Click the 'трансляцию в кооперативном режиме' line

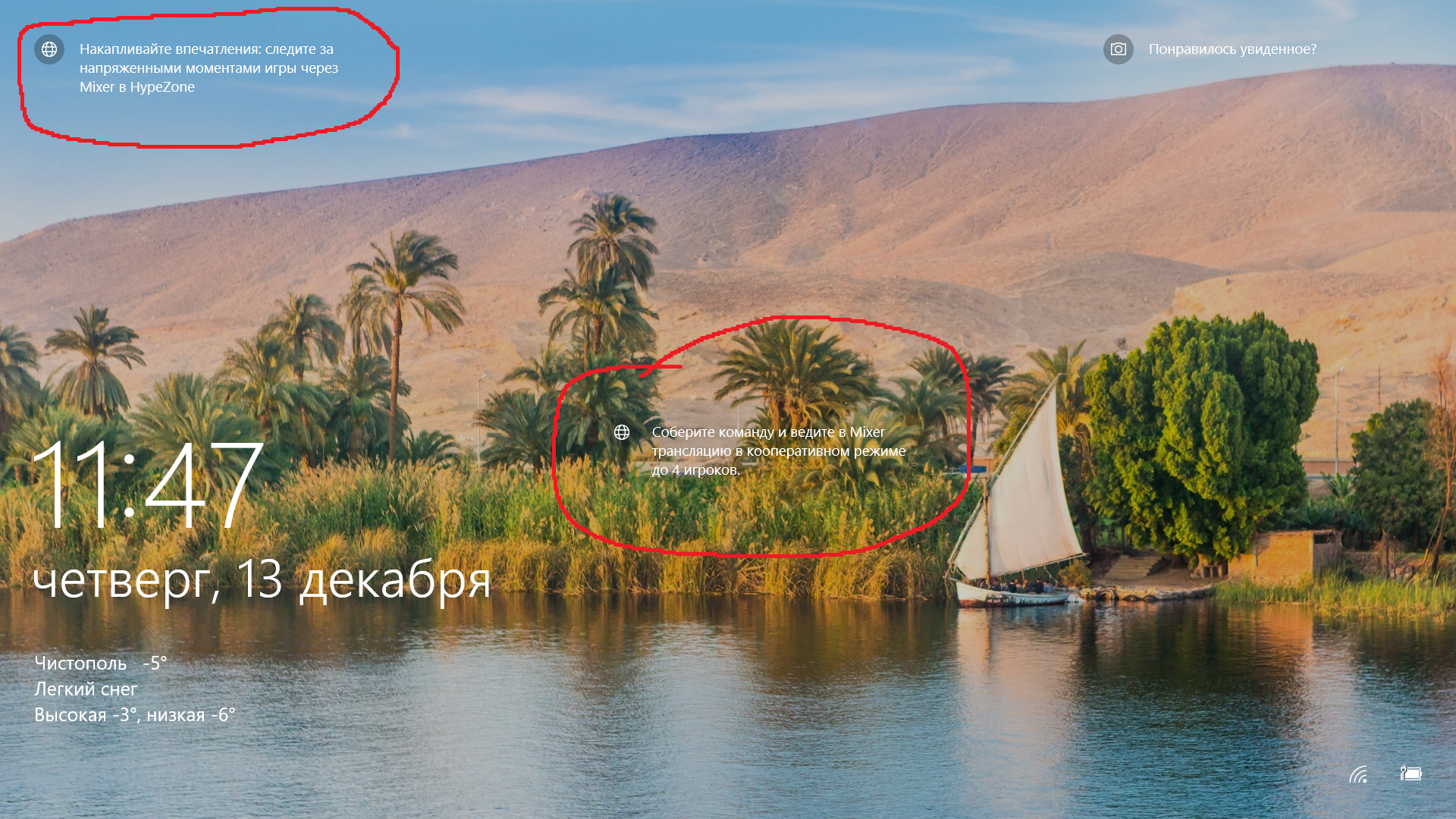pyautogui.click(x=779, y=451)
